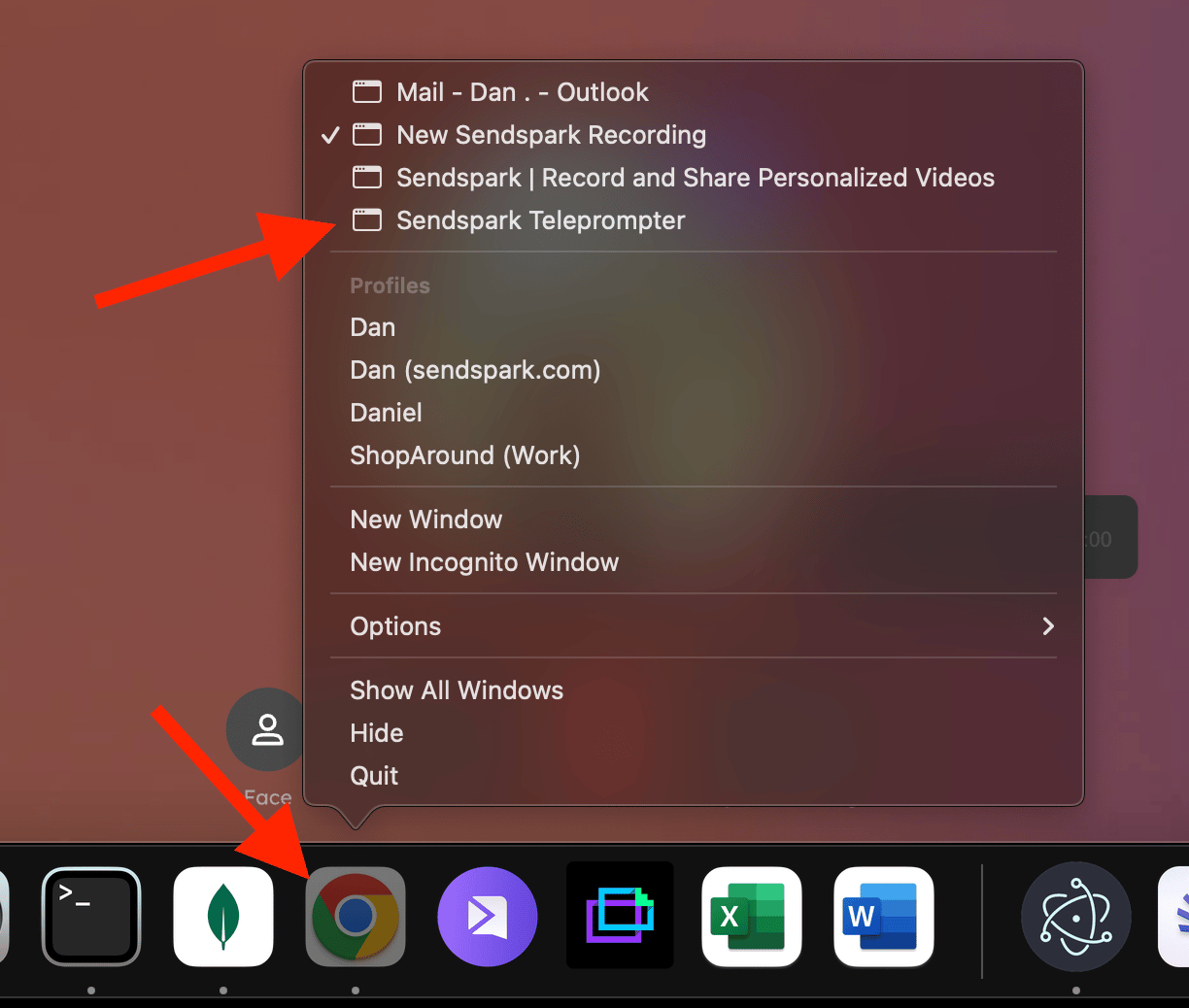Image resolution: width=1189 pixels, height=1008 pixels.
Task: Launch MongoDB Compass leaf icon in Dock
Action: point(223,917)
